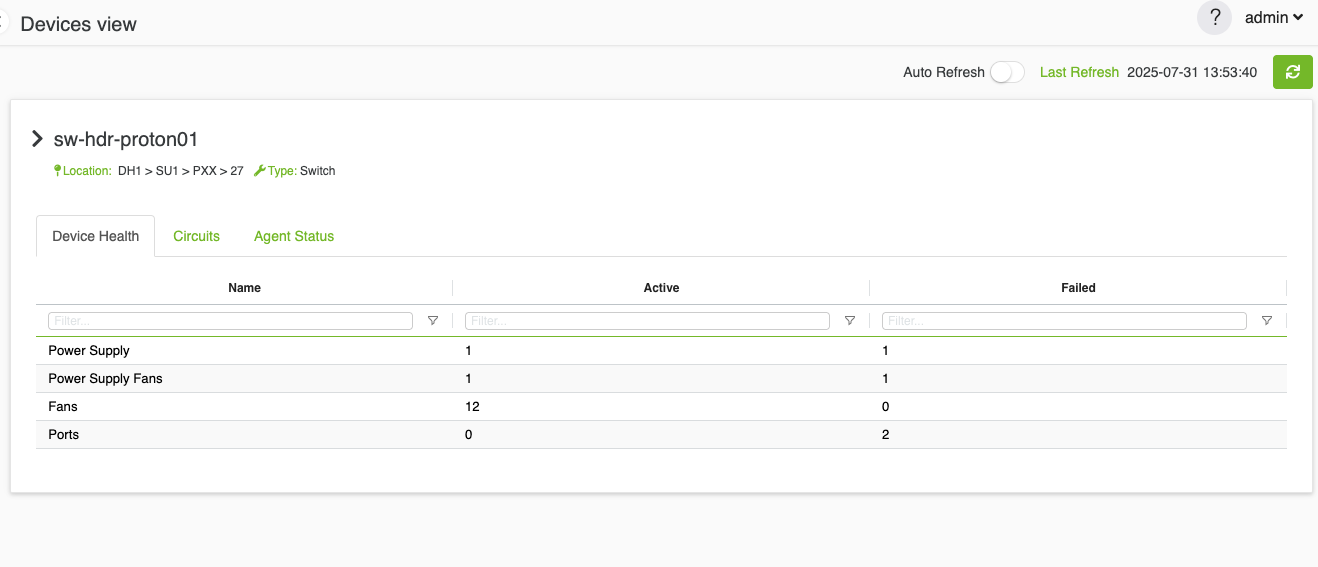Select the Device Health tab
This screenshot has width=1318, height=567.
[x=96, y=236]
